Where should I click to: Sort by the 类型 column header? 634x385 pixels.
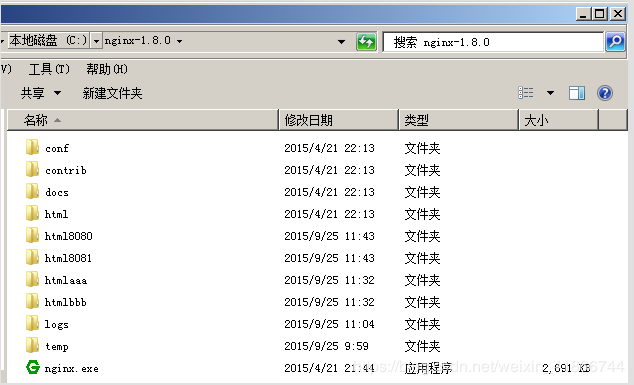pos(459,120)
